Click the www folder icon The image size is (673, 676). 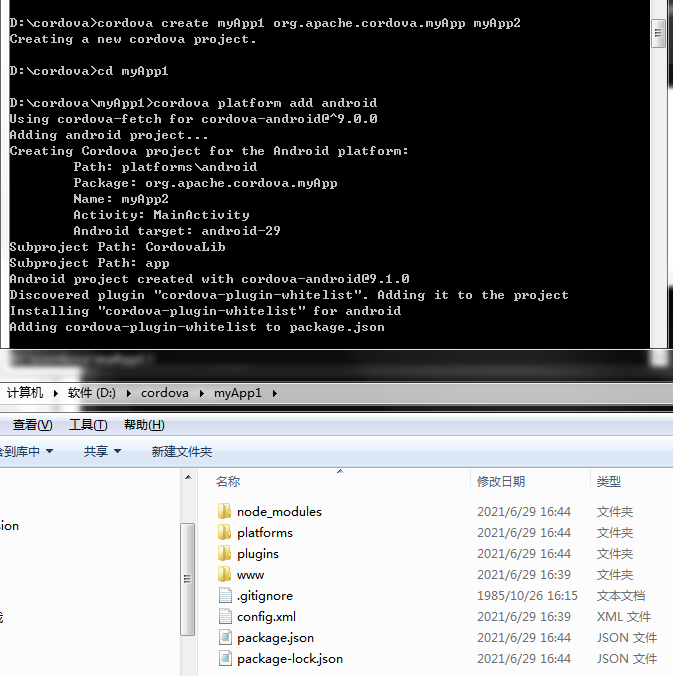point(225,574)
